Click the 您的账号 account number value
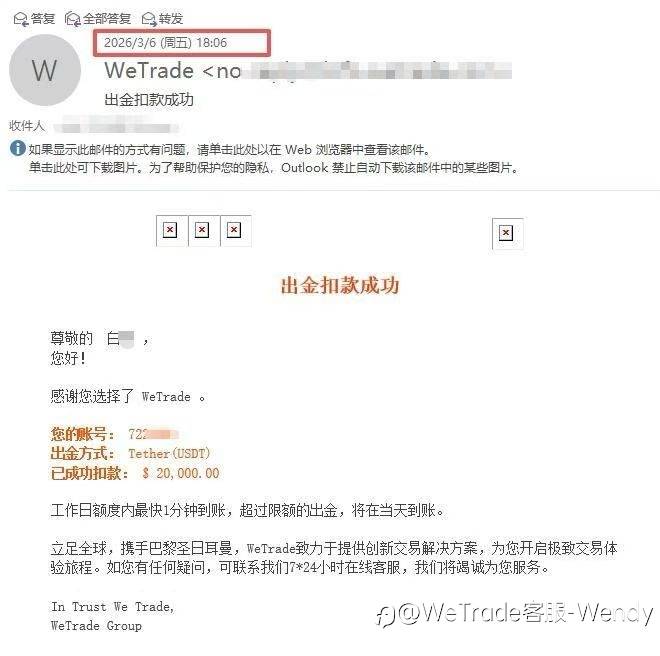660x656 pixels. pyautogui.click(x=154, y=434)
